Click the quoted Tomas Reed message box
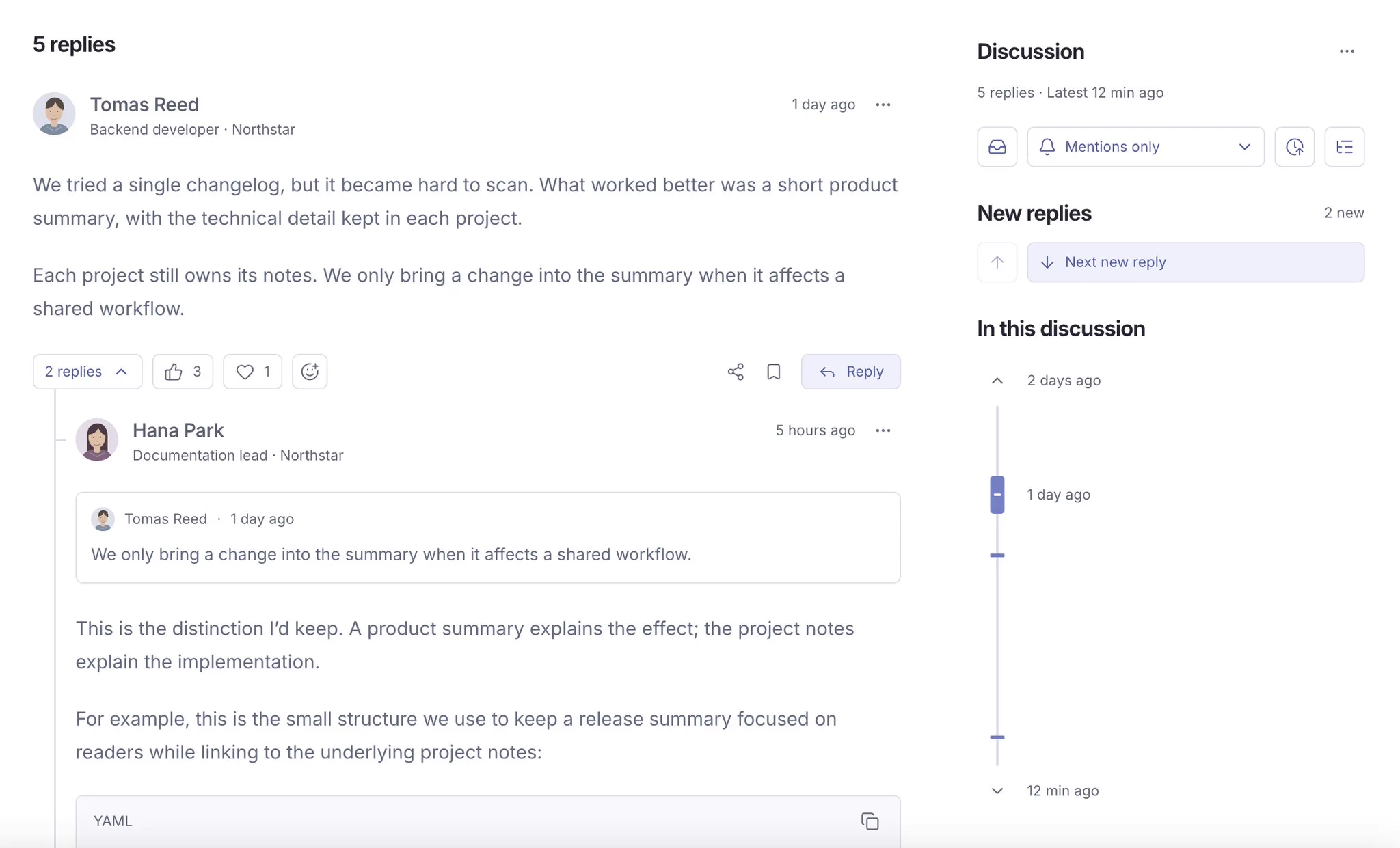 point(488,538)
